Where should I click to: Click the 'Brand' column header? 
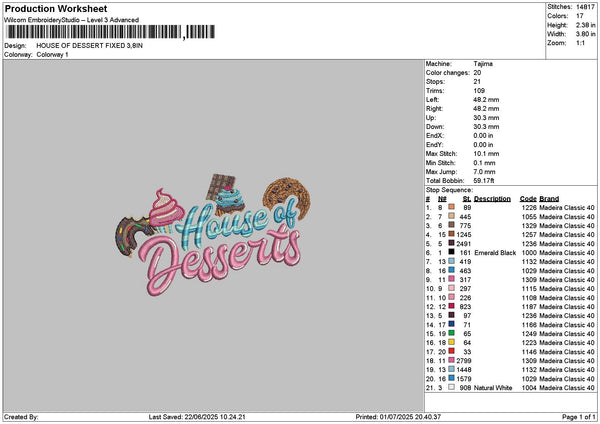tap(549, 199)
